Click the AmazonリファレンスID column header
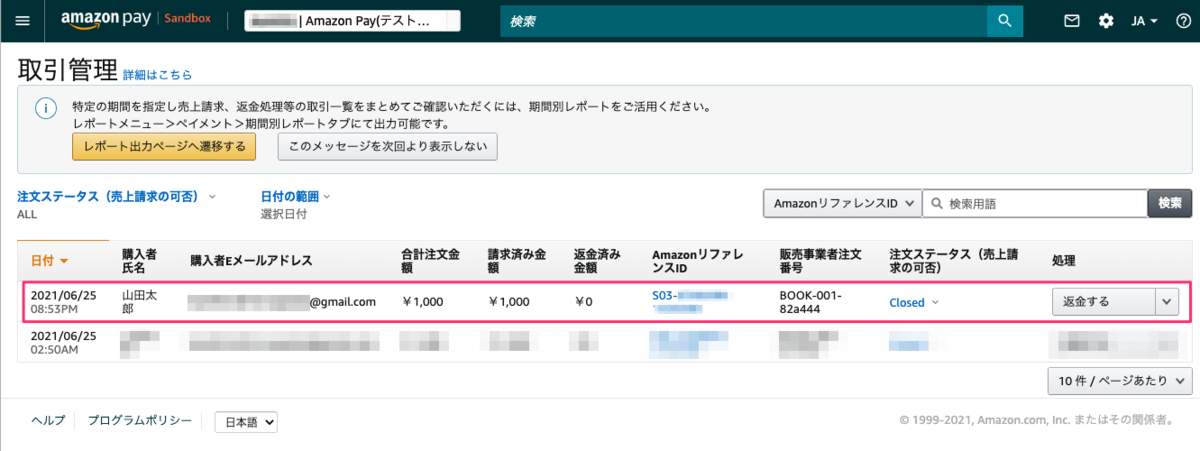Viewport: 1200px width, 451px height. pos(697,261)
